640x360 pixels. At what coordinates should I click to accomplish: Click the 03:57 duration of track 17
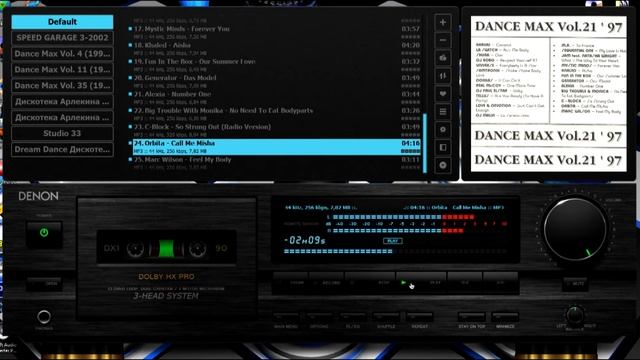coord(410,29)
